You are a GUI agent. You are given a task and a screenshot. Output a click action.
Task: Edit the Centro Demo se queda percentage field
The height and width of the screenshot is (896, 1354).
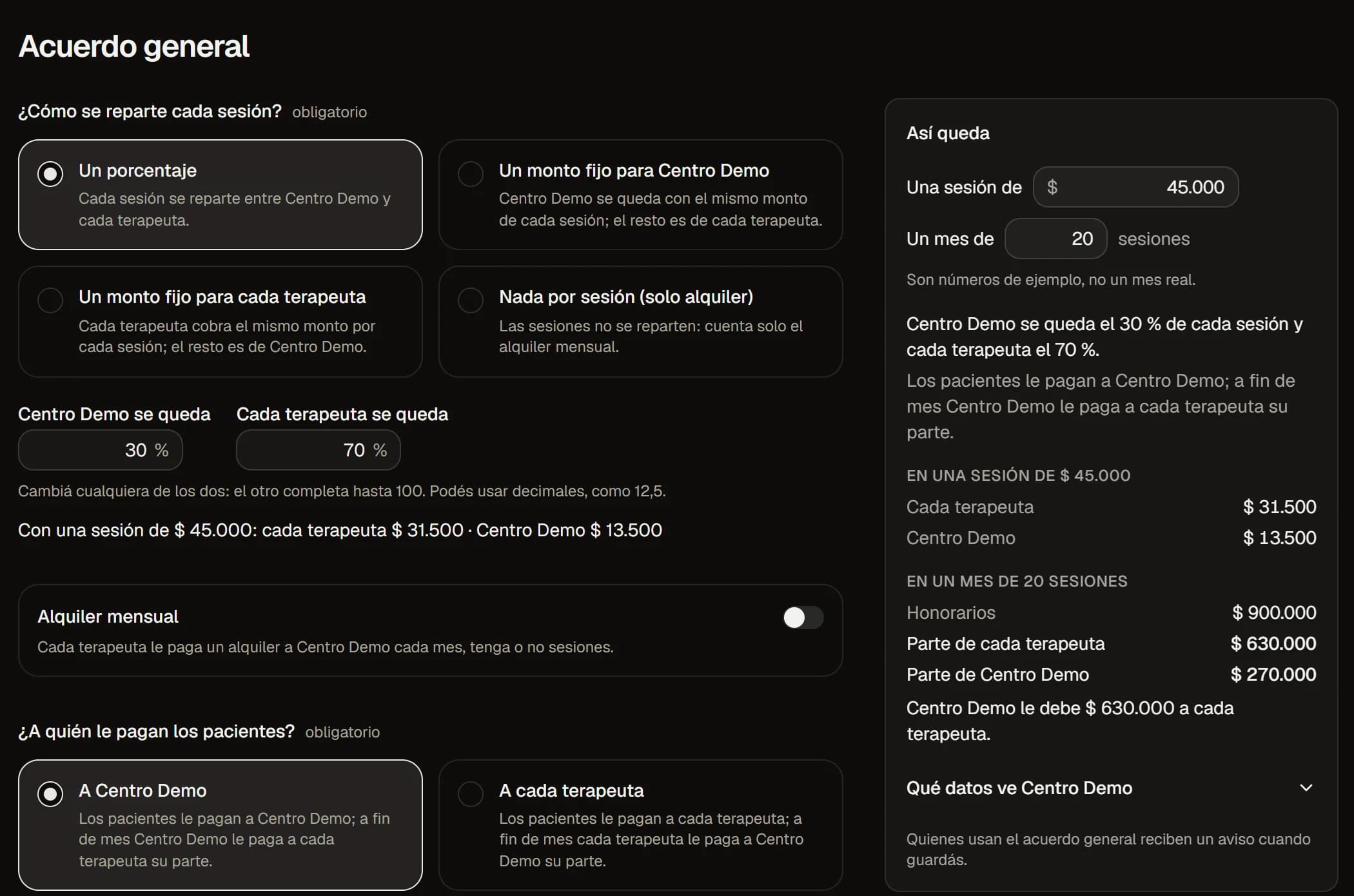[x=101, y=450]
